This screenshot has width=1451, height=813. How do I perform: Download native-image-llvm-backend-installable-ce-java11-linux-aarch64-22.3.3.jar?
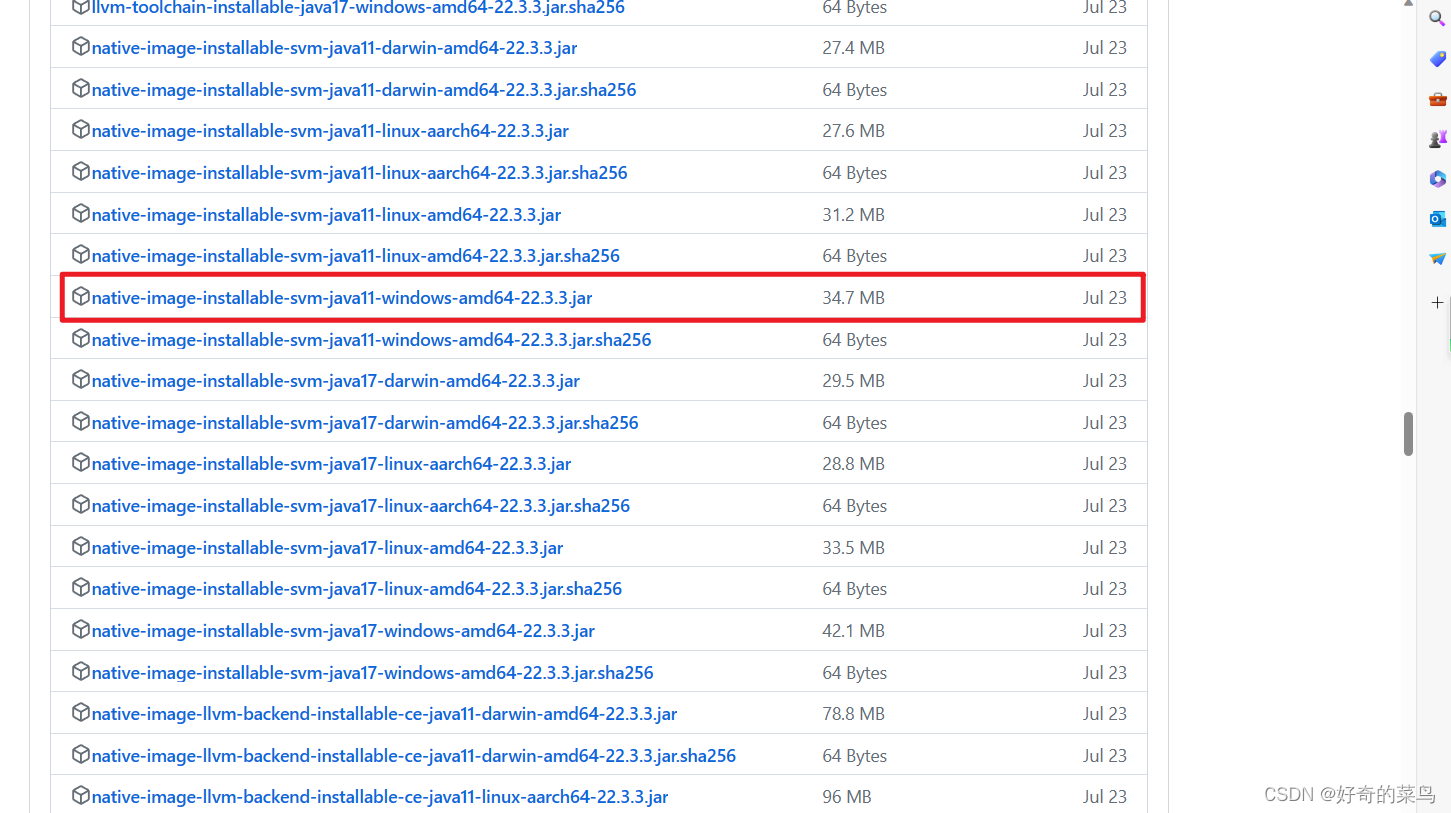380,797
